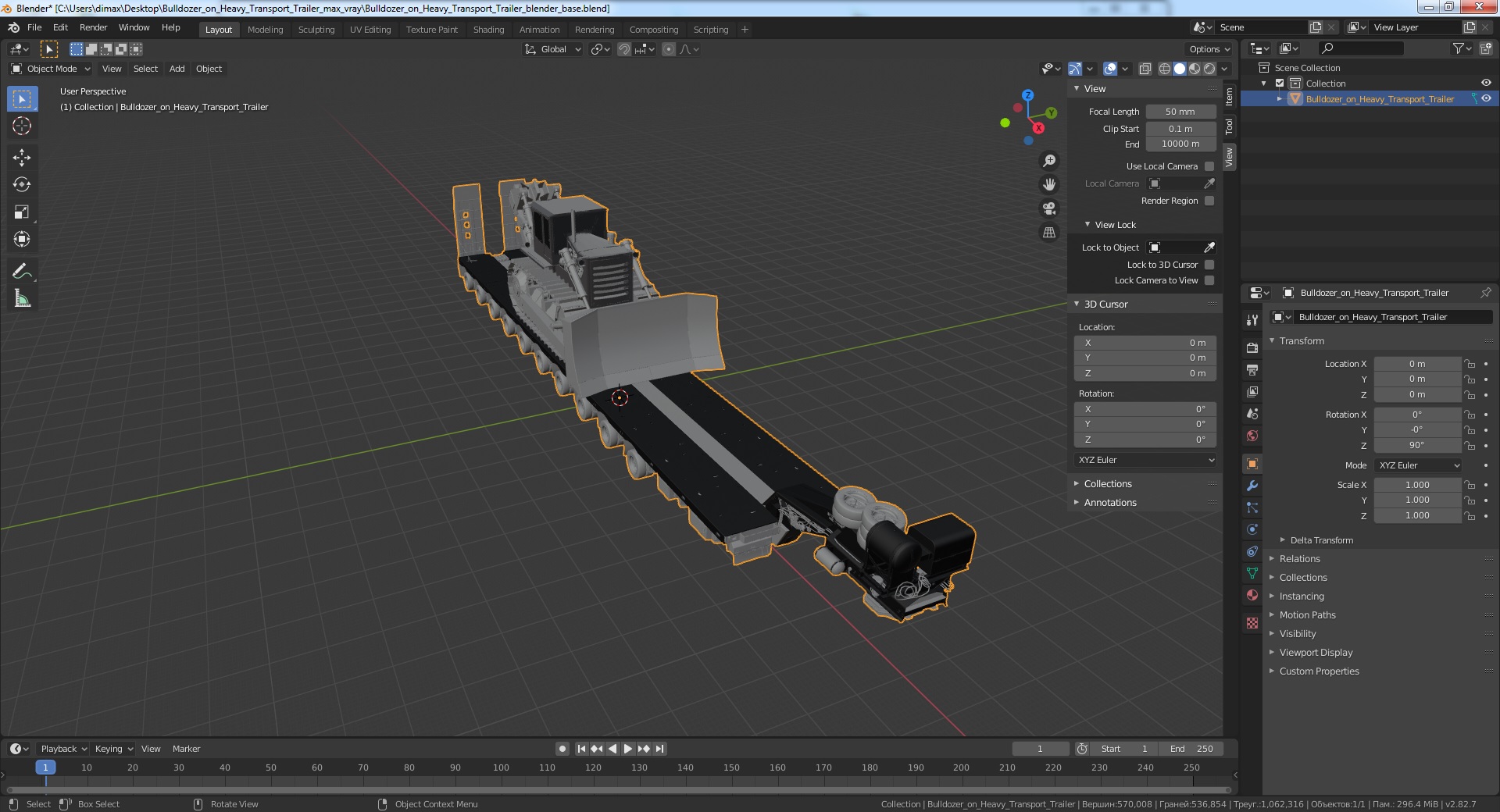The height and width of the screenshot is (812, 1500).
Task: Open the Keying popover
Action: tap(113, 749)
